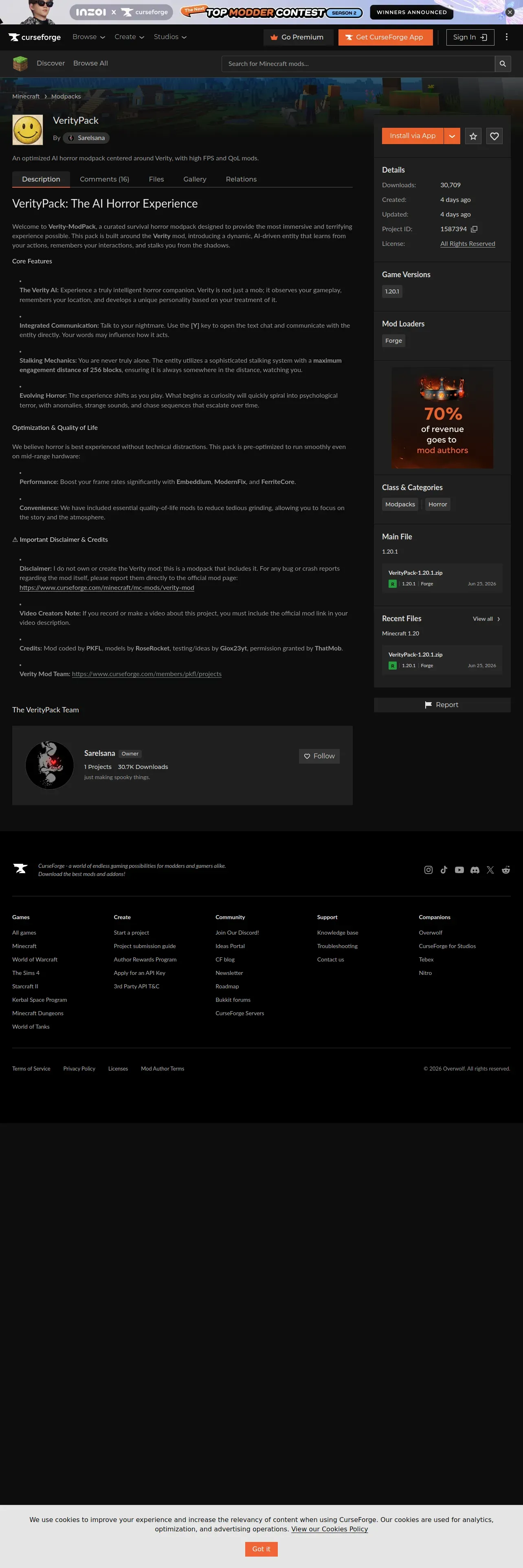The image size is (523, 1568).
Task: Select Browse All in the Minecraft nav
Action: (91, 64)
